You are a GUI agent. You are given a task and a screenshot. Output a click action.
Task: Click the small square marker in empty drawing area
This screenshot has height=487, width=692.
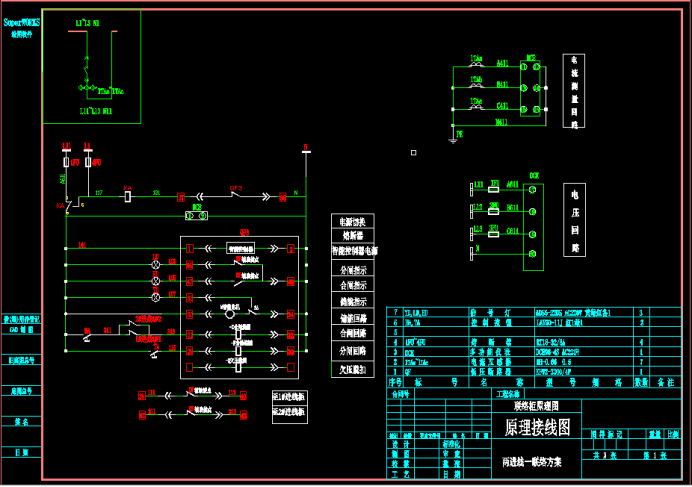pos(414,153)
